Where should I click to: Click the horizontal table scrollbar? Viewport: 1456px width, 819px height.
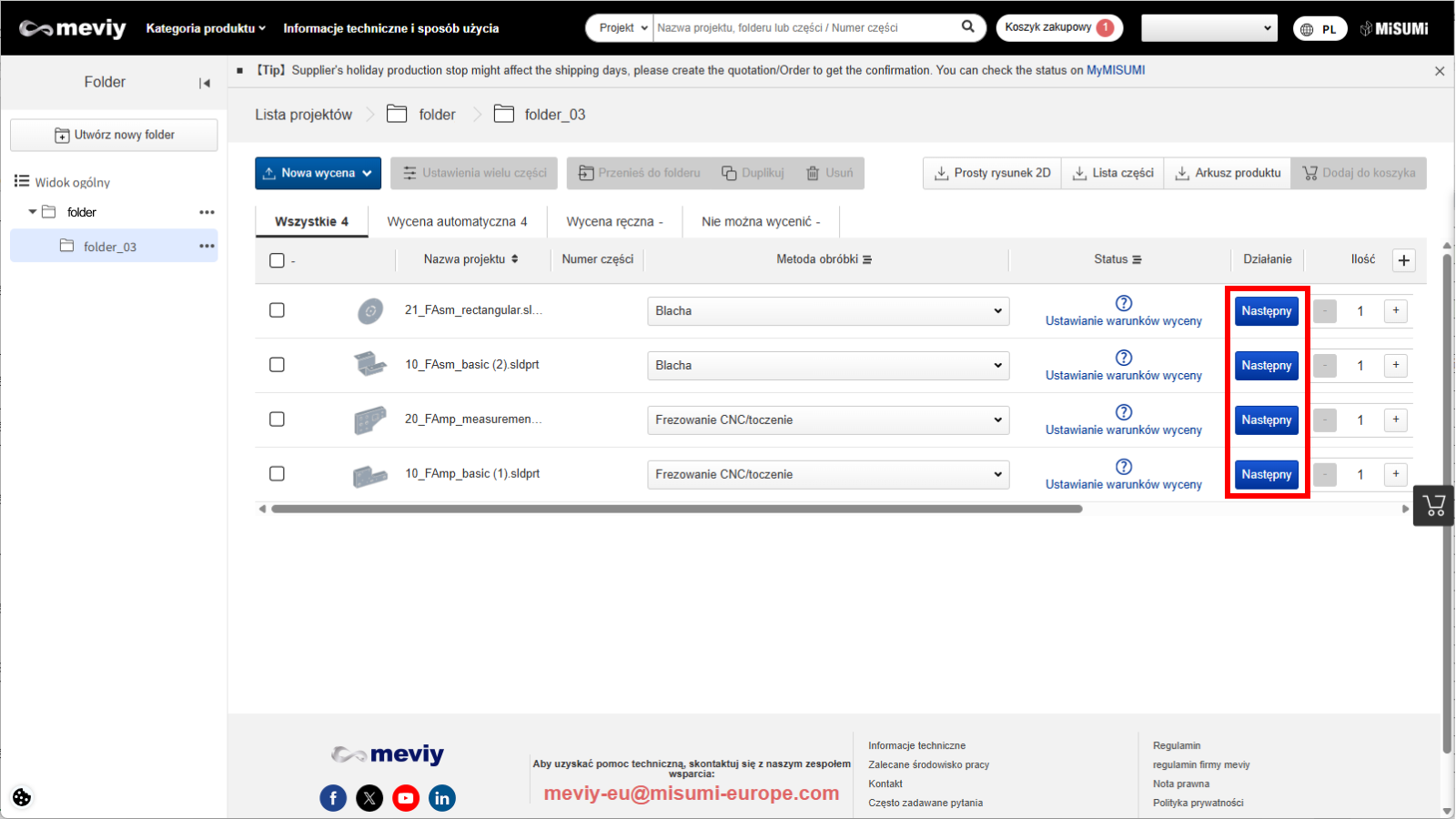click(676, 510)
